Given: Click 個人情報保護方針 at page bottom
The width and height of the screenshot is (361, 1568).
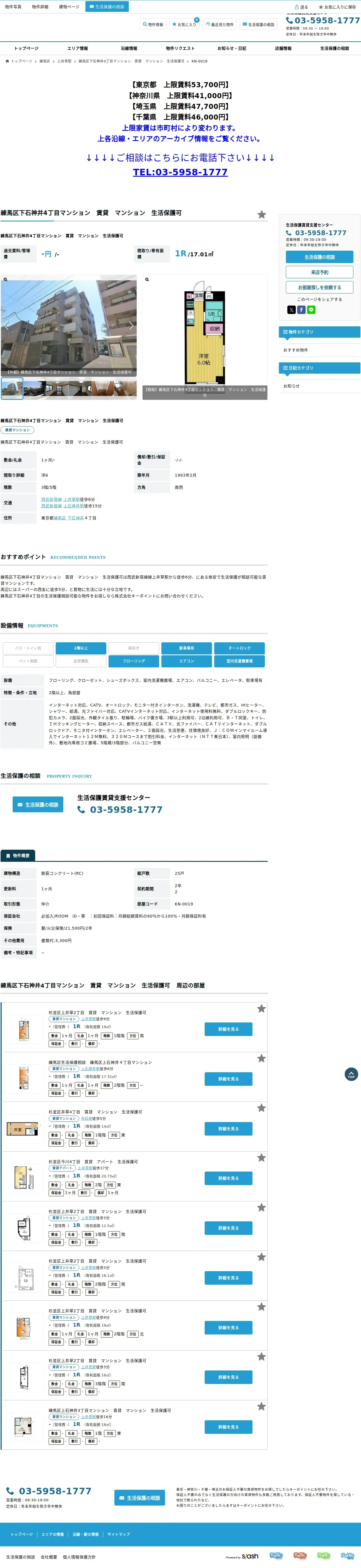Looking at the screenshot, I should point(79,1557).
